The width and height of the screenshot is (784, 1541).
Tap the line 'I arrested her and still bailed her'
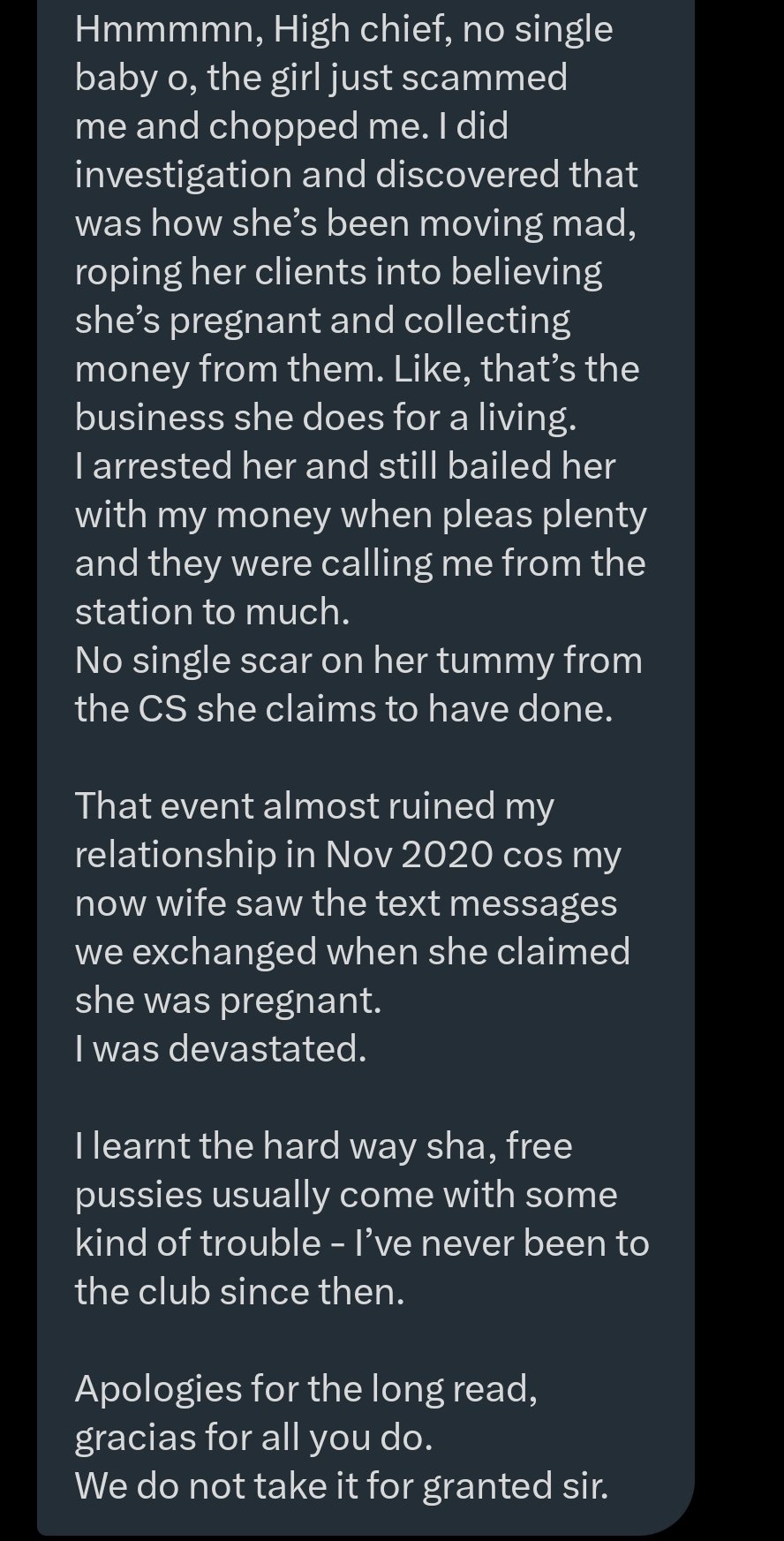(x=344, y=466)
